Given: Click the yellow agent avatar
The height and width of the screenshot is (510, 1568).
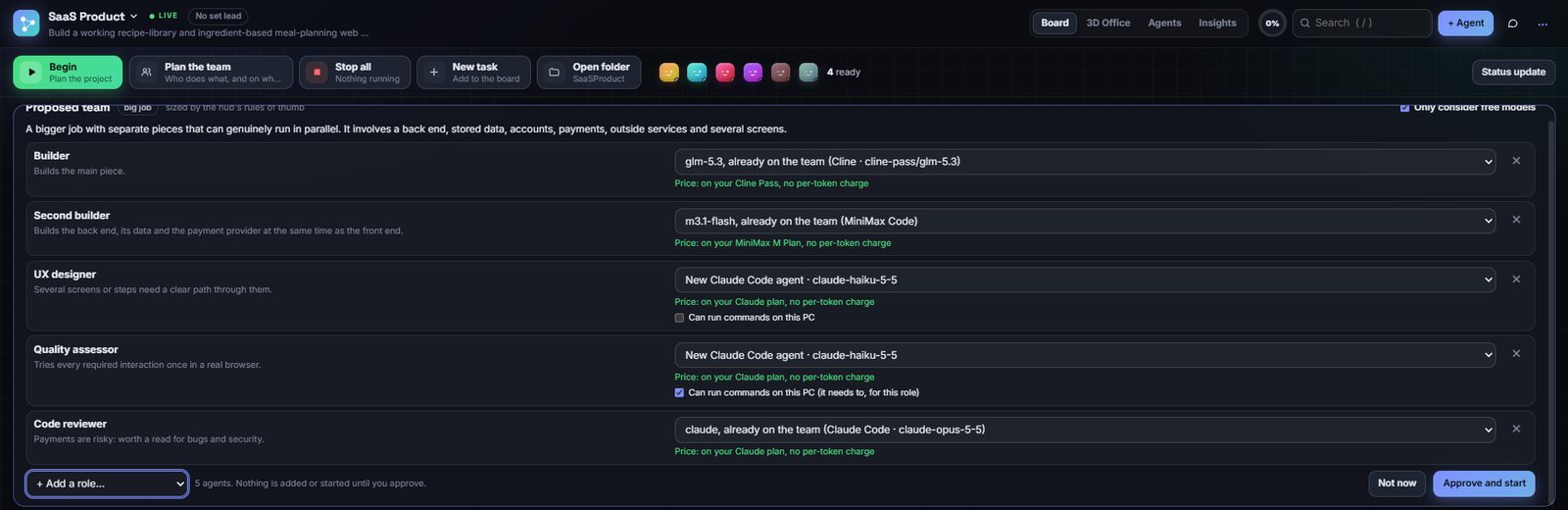Looking at the screenshot, I should pyautogui.click(x=669, y=72).
